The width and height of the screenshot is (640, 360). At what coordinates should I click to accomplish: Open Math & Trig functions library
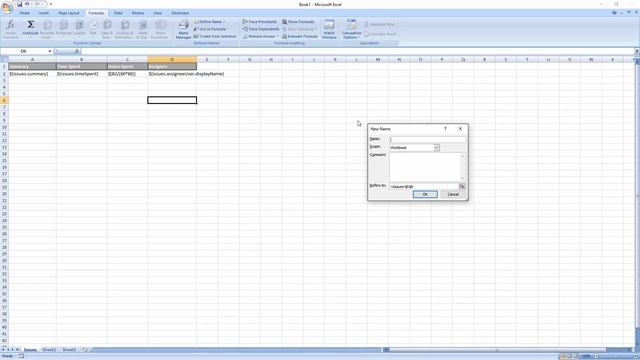pos(142,29)
